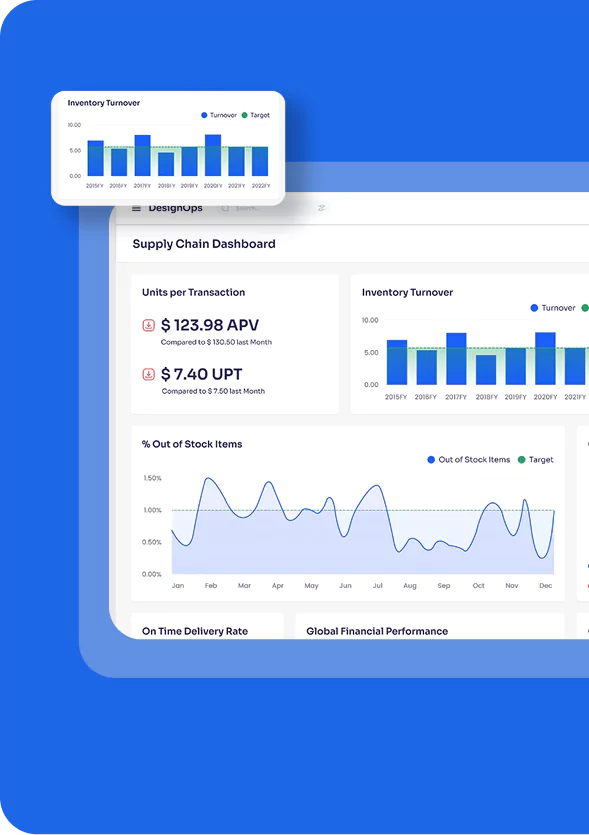
Task: Click the 2015FY bar in the floating card chart
Action: [x=95, y=158]
